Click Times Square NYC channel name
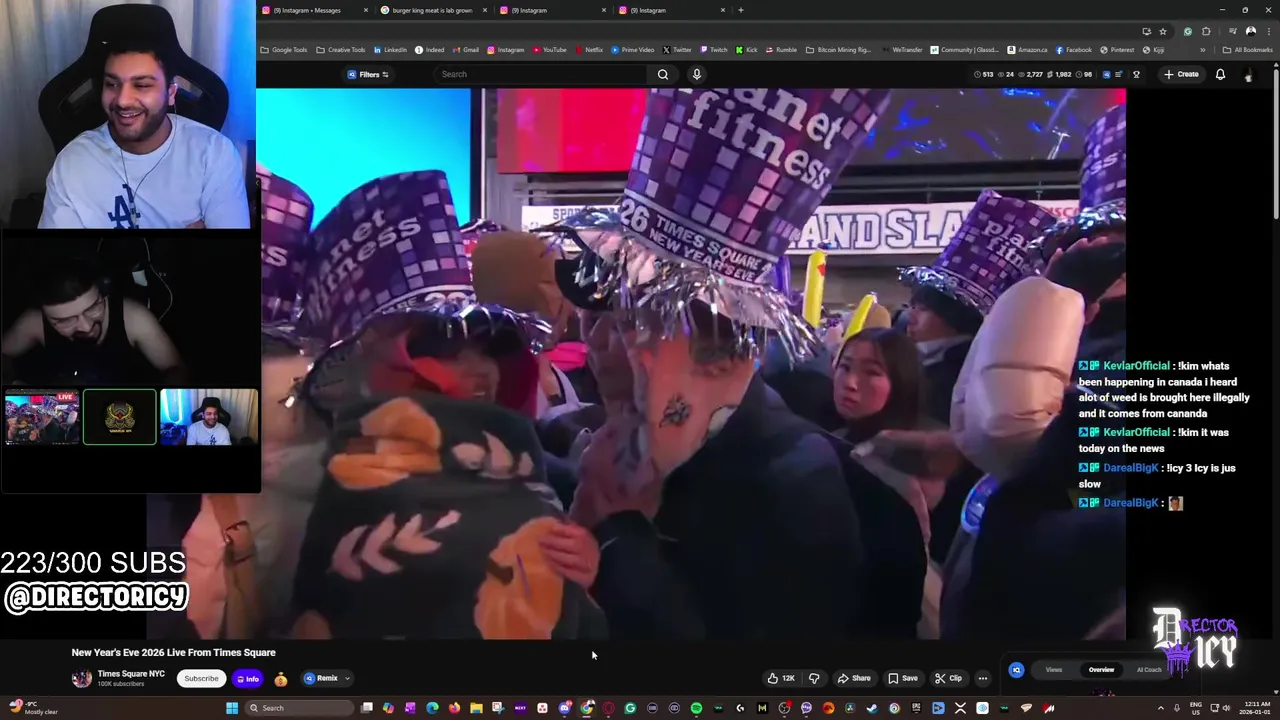Image resolution: width=1280 pixels, height=720 pixels. [131, 674]
